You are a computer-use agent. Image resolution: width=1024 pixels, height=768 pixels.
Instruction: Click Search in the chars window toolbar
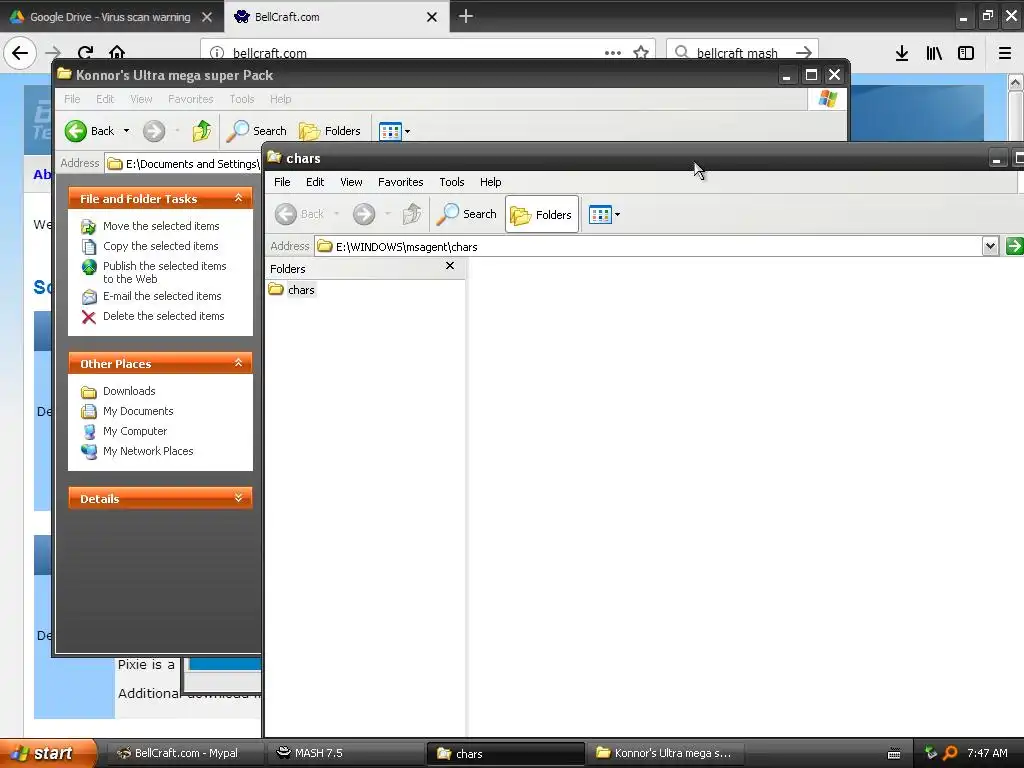(x=466, y=214)
